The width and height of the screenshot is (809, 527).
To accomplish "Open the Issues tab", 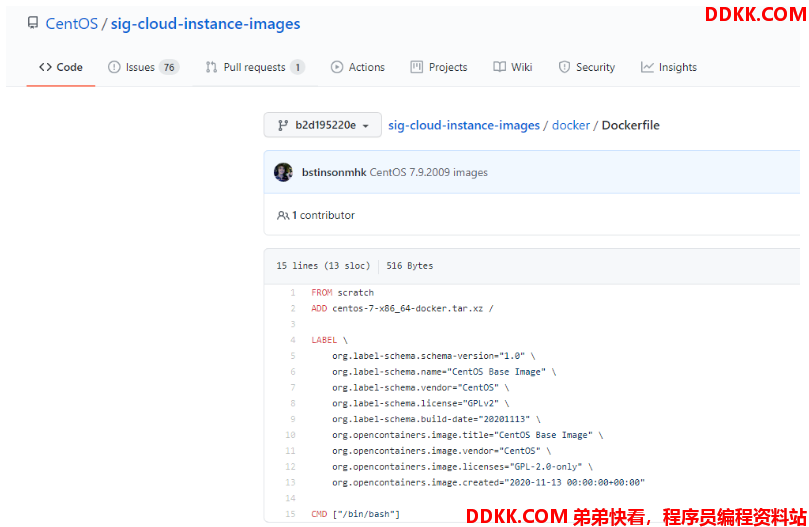I will pos(143,67).
